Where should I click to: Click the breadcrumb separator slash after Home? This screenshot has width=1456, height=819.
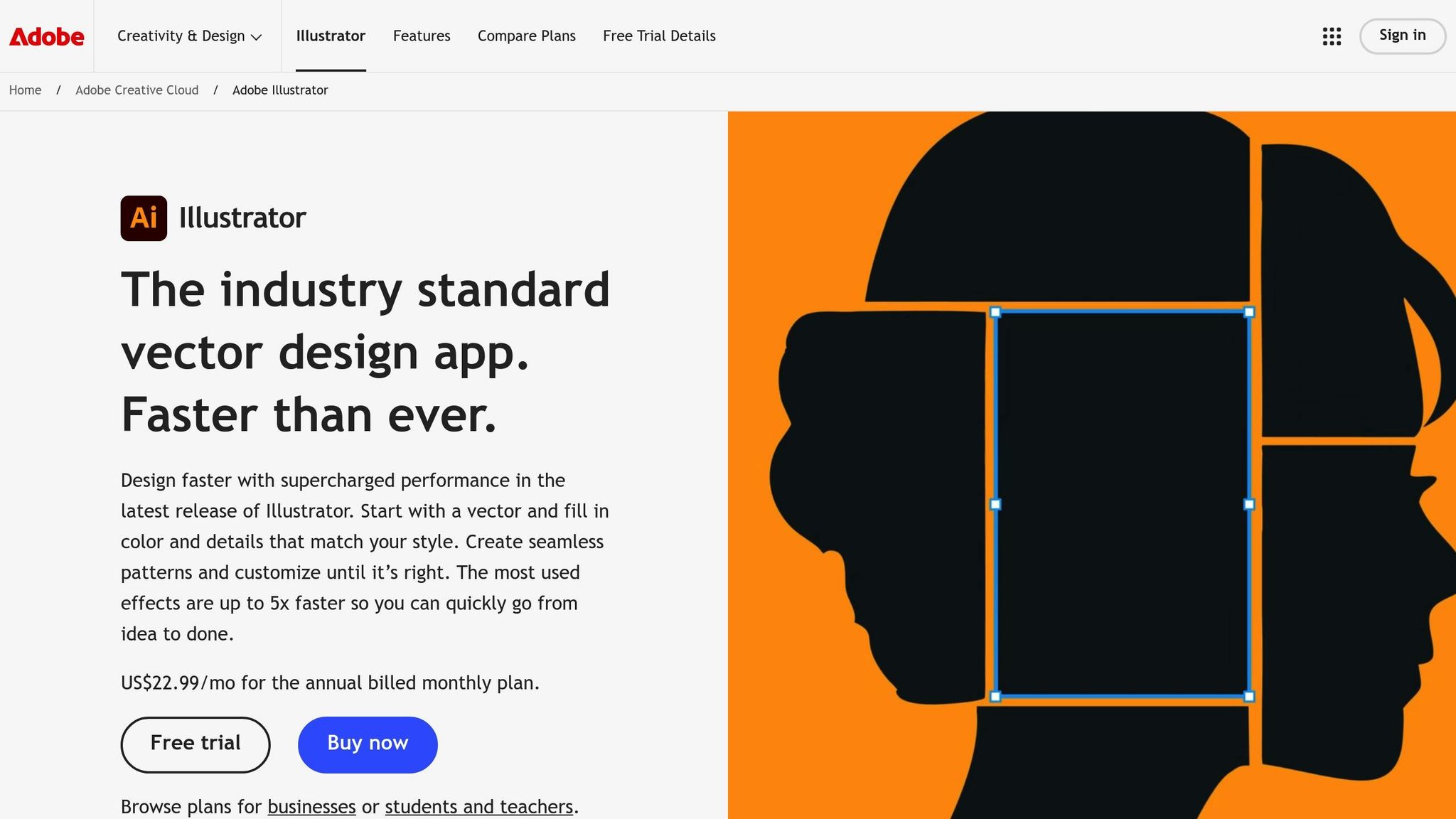point(58,90)
